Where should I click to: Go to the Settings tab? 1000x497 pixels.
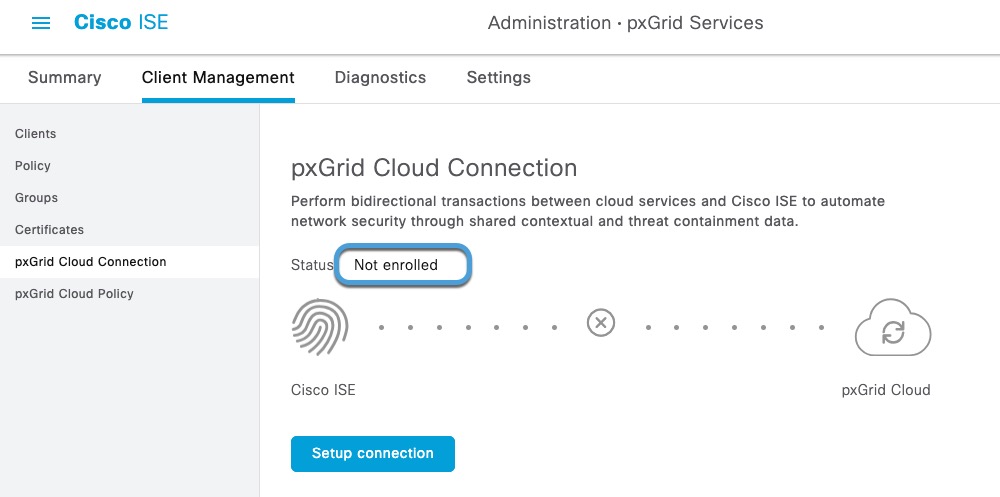point(498,78)
